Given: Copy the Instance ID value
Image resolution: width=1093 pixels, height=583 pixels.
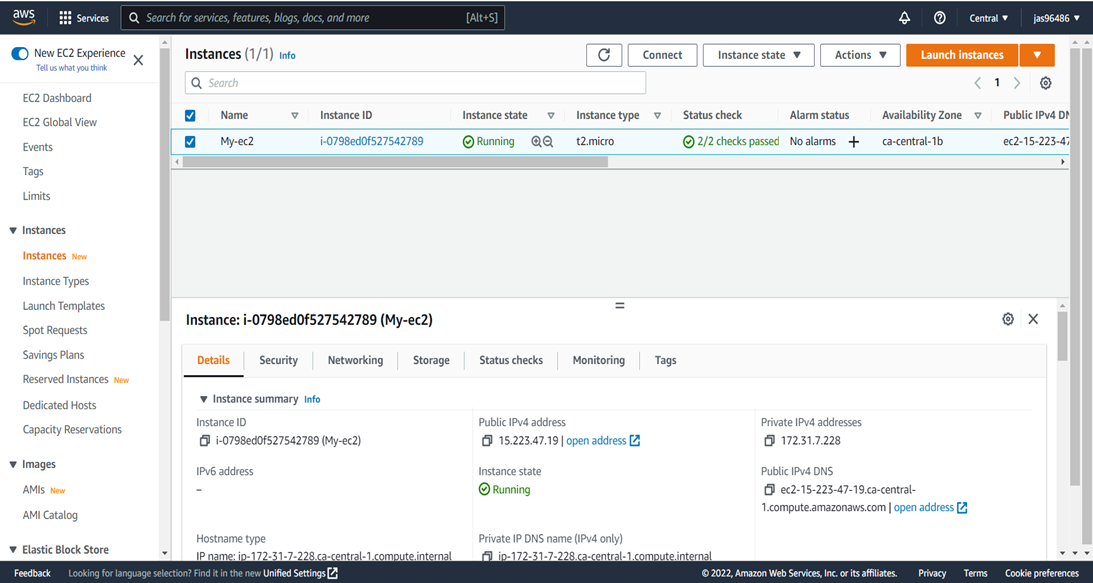Looking at the screenshot, I should click(x=204, y=441).
